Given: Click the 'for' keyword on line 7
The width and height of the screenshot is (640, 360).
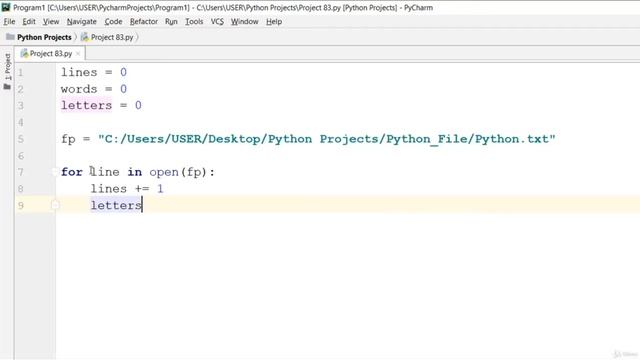Looking at the screenshot, I should point(72,172).
